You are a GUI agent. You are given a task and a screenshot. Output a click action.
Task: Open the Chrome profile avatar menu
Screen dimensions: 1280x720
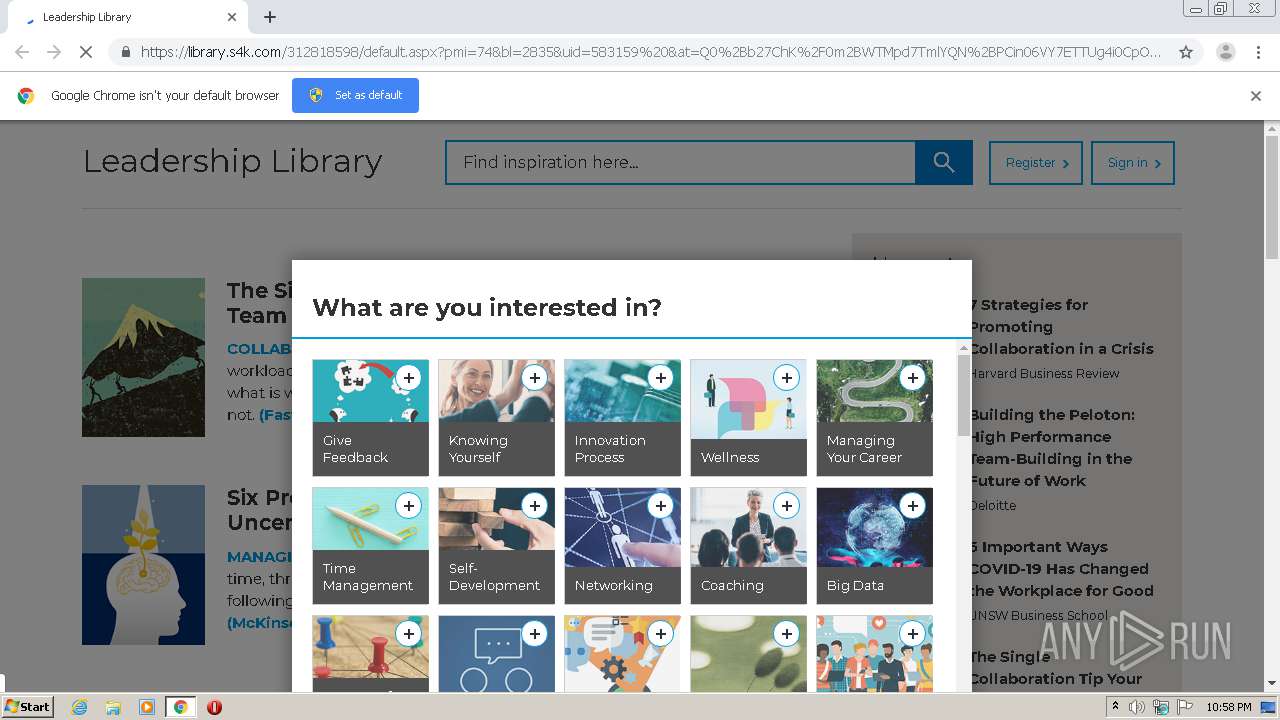1225,52
